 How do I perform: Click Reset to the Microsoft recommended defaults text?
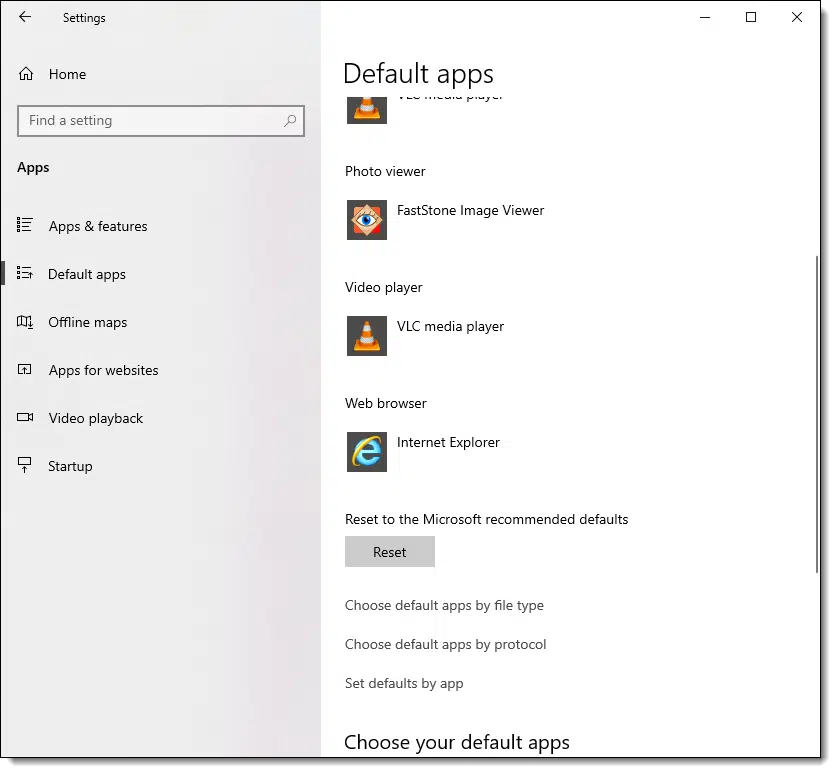point(486,519)
